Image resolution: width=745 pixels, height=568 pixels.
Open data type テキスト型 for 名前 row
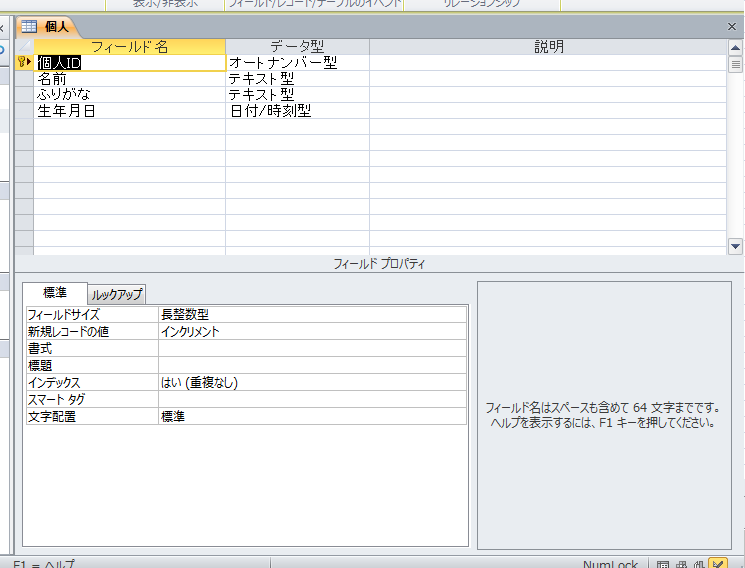pyautogui.click(x=297, y=79)
